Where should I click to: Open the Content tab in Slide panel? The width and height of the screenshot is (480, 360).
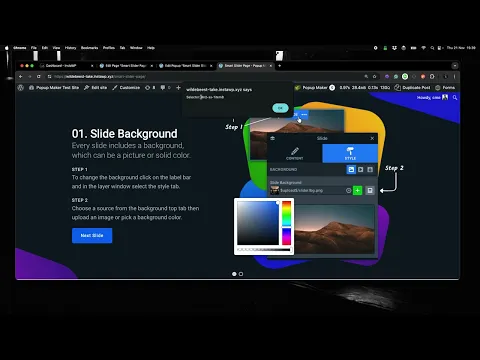coord(295,153)
